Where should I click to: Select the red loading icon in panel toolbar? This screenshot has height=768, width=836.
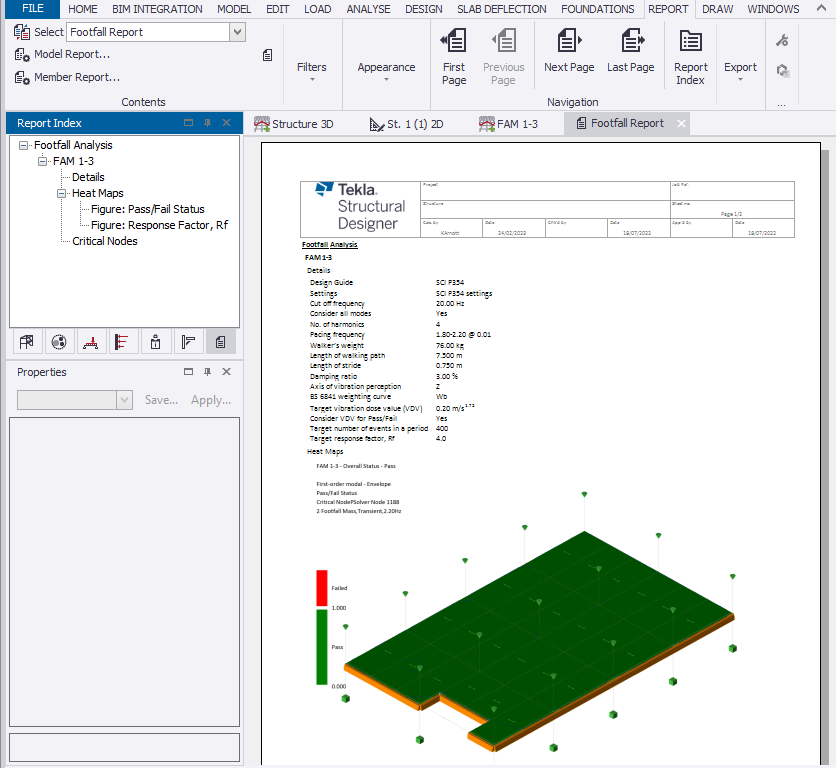click(91, 341)
